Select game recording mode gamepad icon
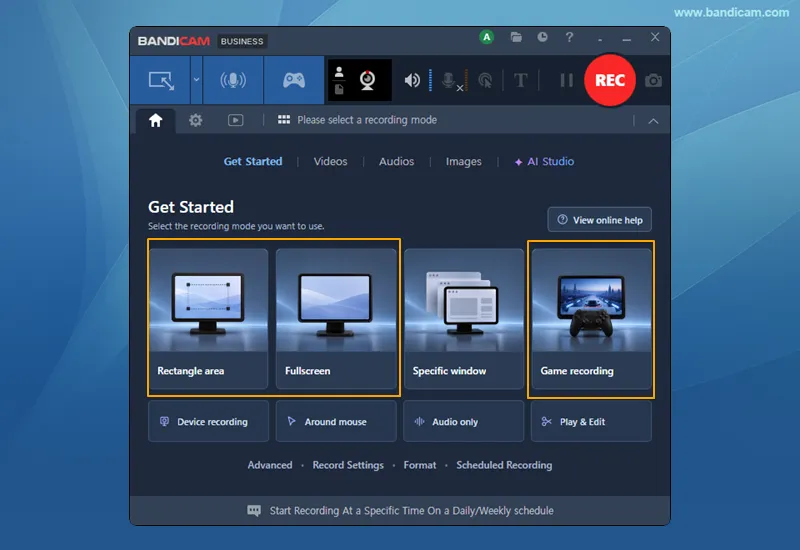Screen dimensions: 800x550 click(x=294, y=81)
